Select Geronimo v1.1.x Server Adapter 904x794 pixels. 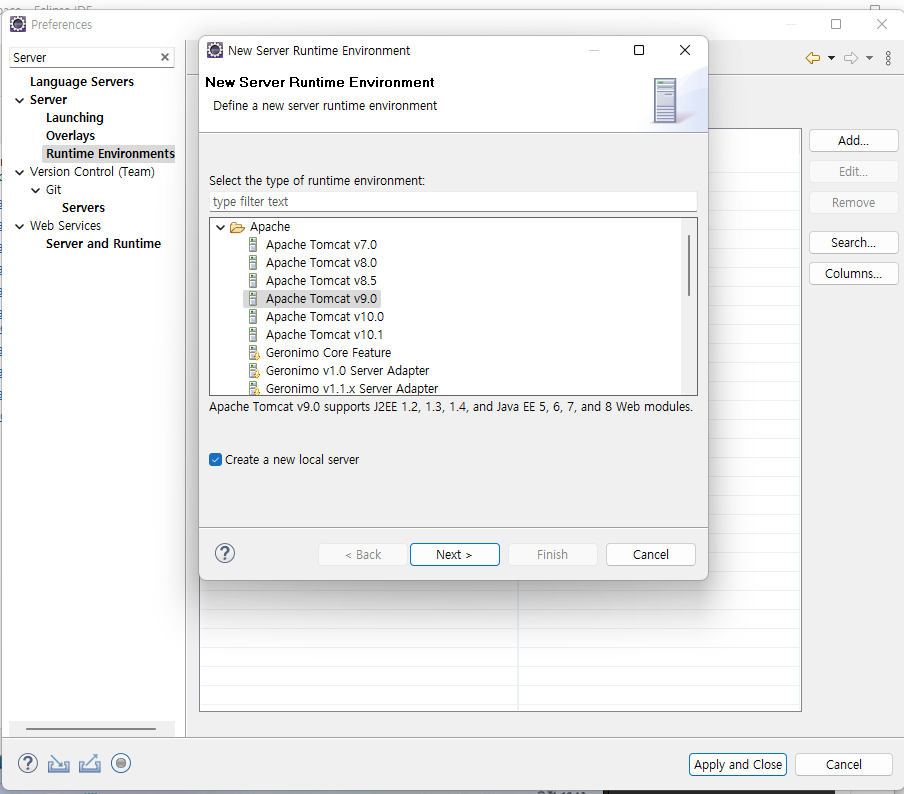point(352,388)
